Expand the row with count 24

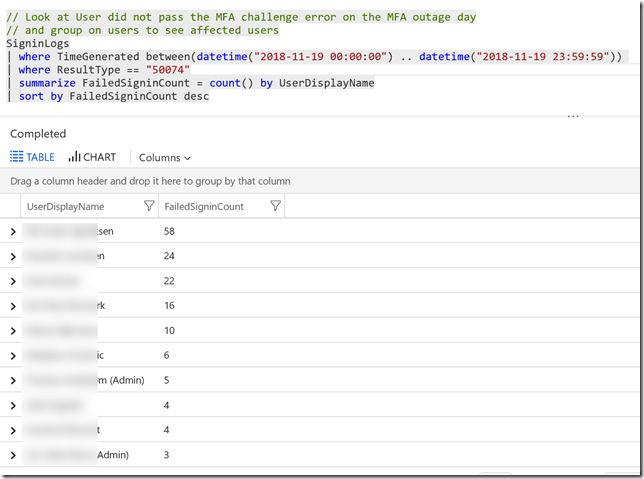pyautogui.click(x=13, y=257)
